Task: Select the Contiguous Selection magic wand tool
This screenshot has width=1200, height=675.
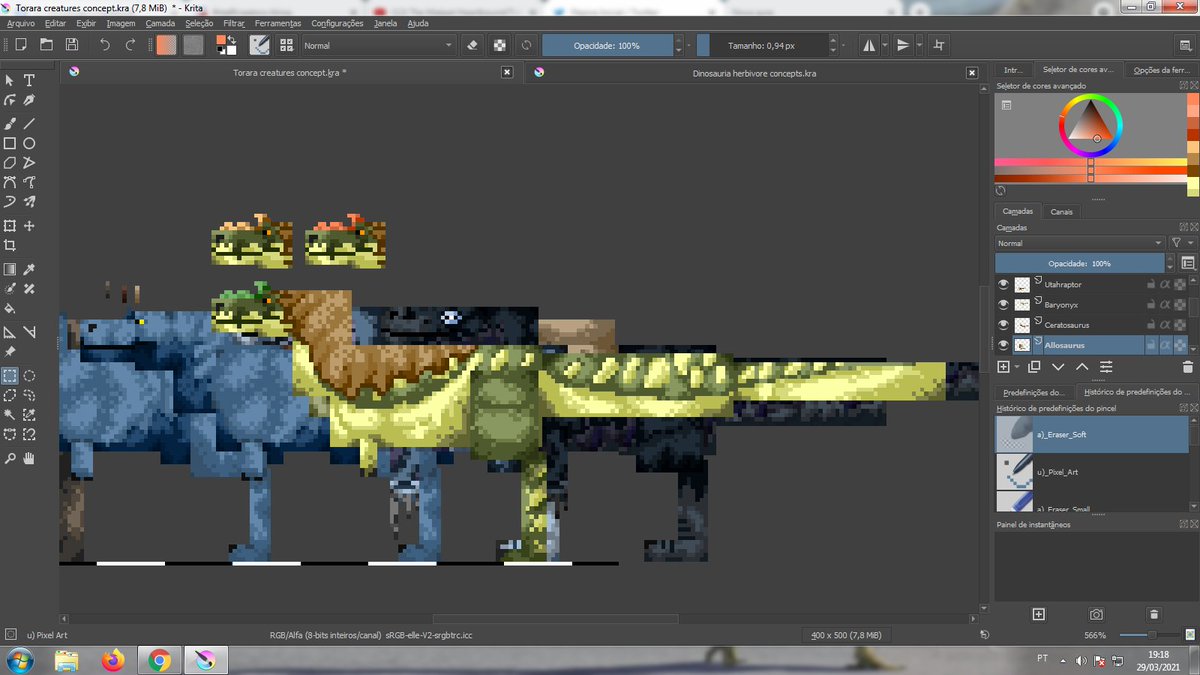Action: coord(10,414)
